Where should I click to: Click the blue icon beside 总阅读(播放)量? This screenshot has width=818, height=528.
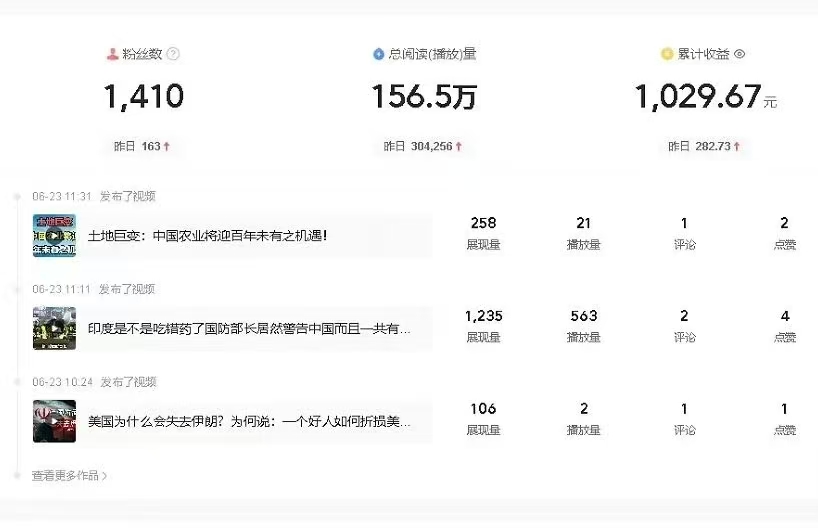(379, 54)
